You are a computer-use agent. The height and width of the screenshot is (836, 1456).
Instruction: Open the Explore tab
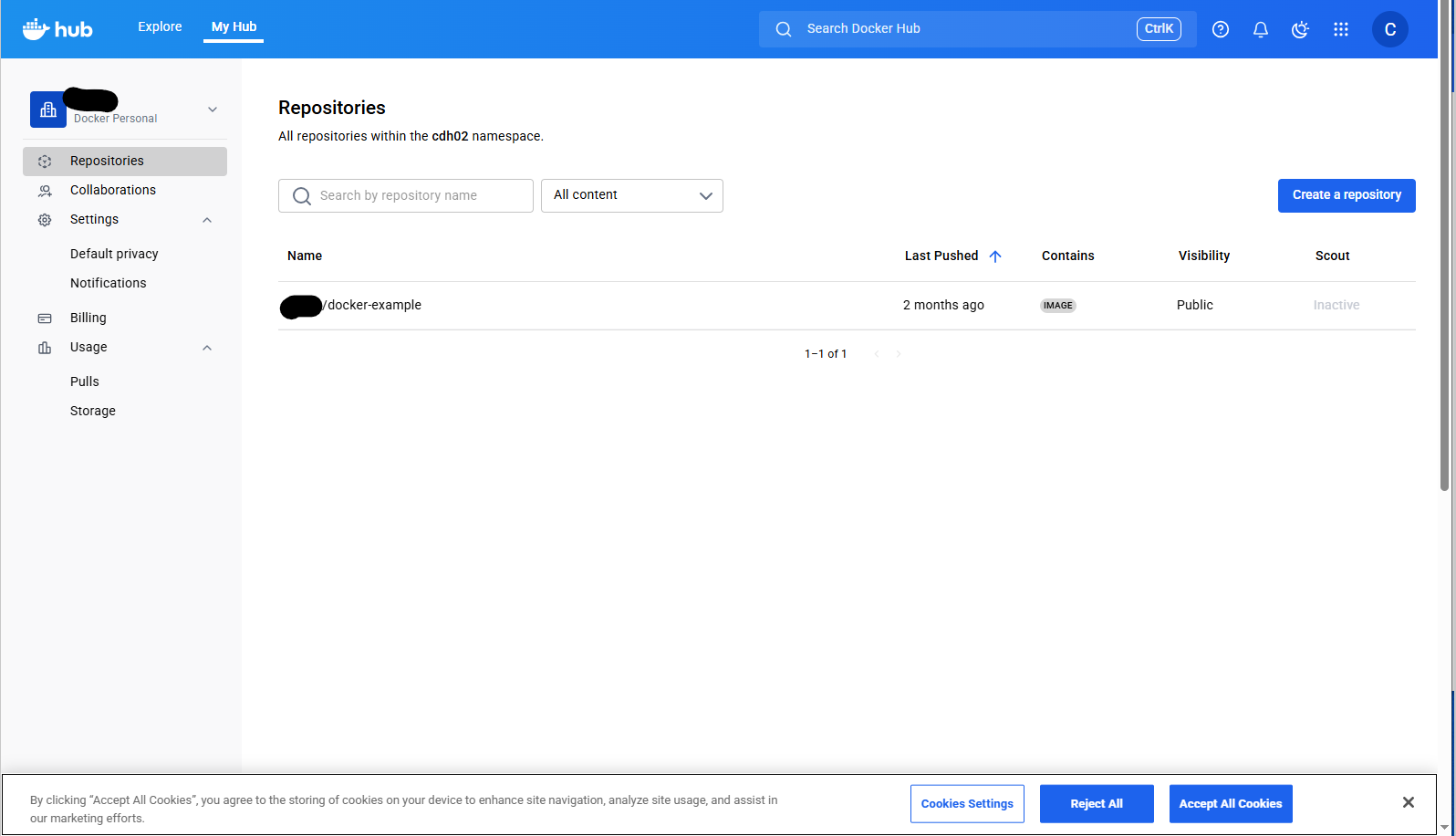(160, 26)
